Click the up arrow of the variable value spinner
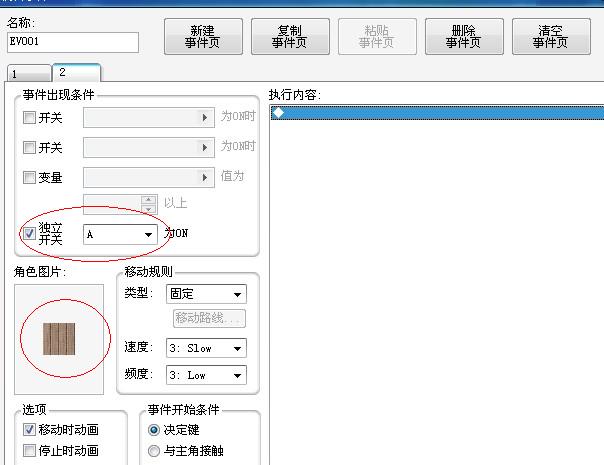This screenshot has width=604, height=465. [x=148, y=200]
